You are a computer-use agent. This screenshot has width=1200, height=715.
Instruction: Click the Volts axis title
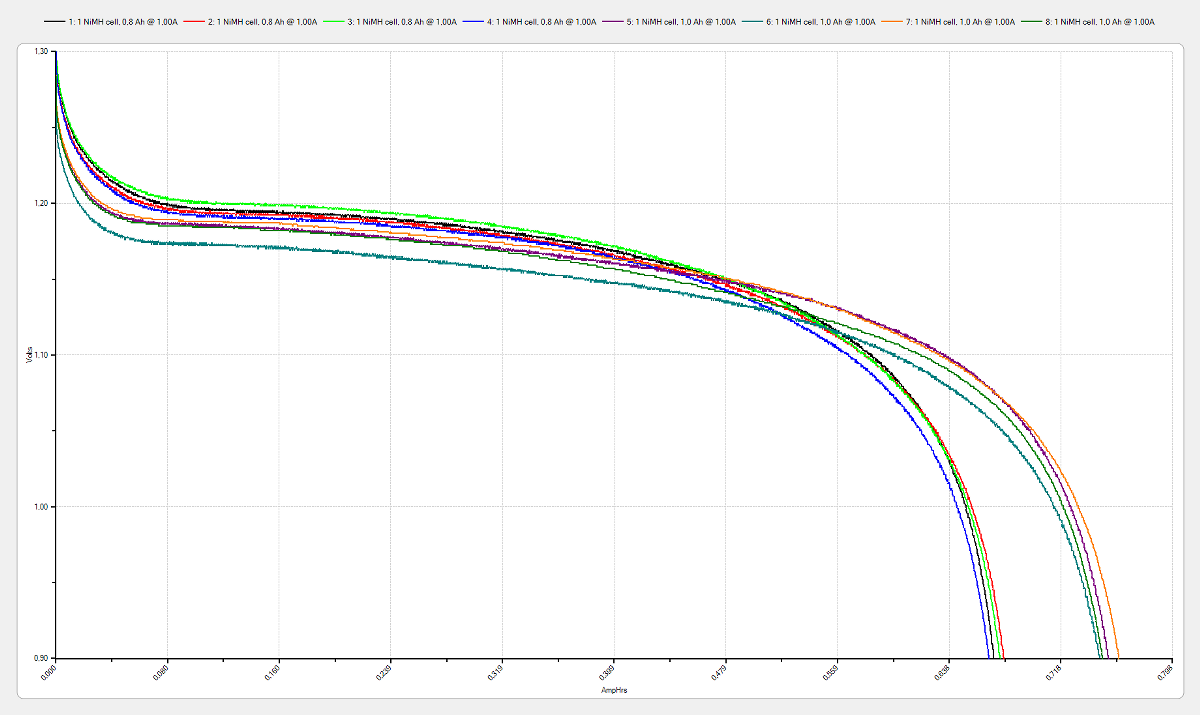click(x=27, y=355)
